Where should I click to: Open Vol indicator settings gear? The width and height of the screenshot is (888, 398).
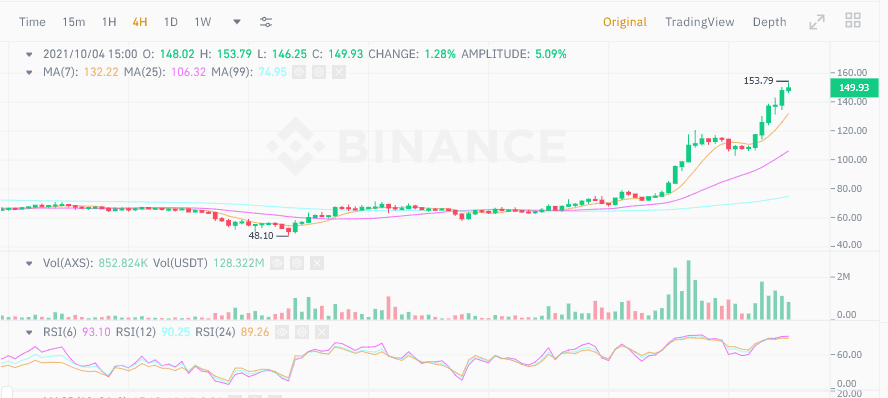297,263
